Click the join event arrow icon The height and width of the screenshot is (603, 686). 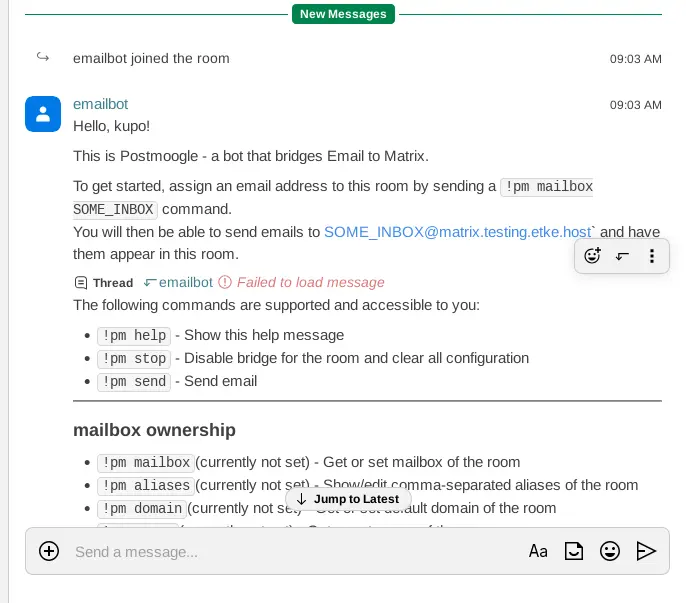[x=43, y=57]
